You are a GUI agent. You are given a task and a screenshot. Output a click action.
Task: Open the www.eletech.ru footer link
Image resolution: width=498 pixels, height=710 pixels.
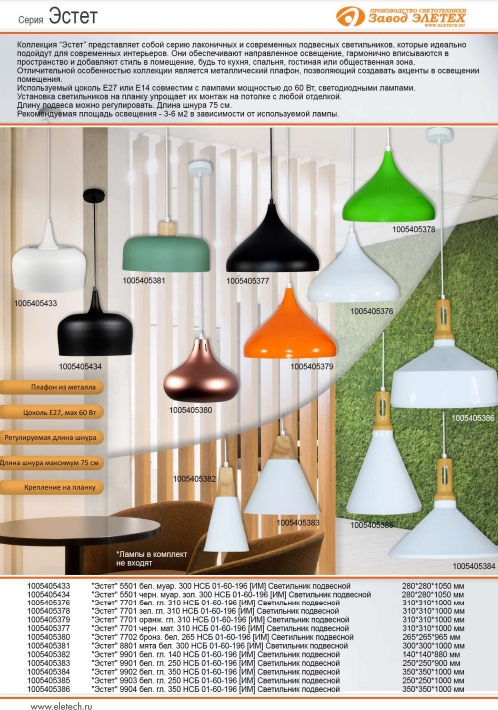61,705
